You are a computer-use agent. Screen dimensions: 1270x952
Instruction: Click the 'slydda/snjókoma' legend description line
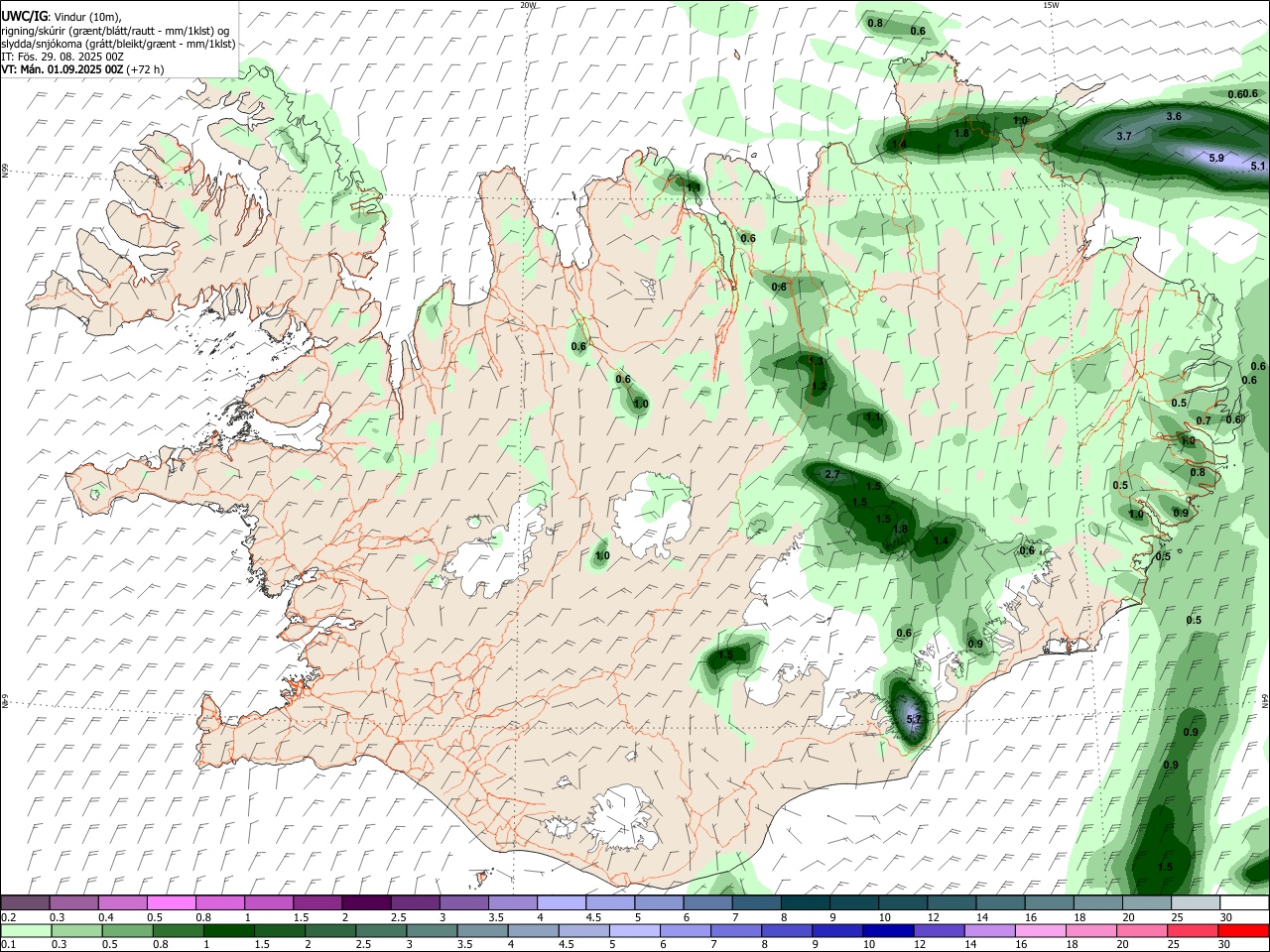[118, 44]
